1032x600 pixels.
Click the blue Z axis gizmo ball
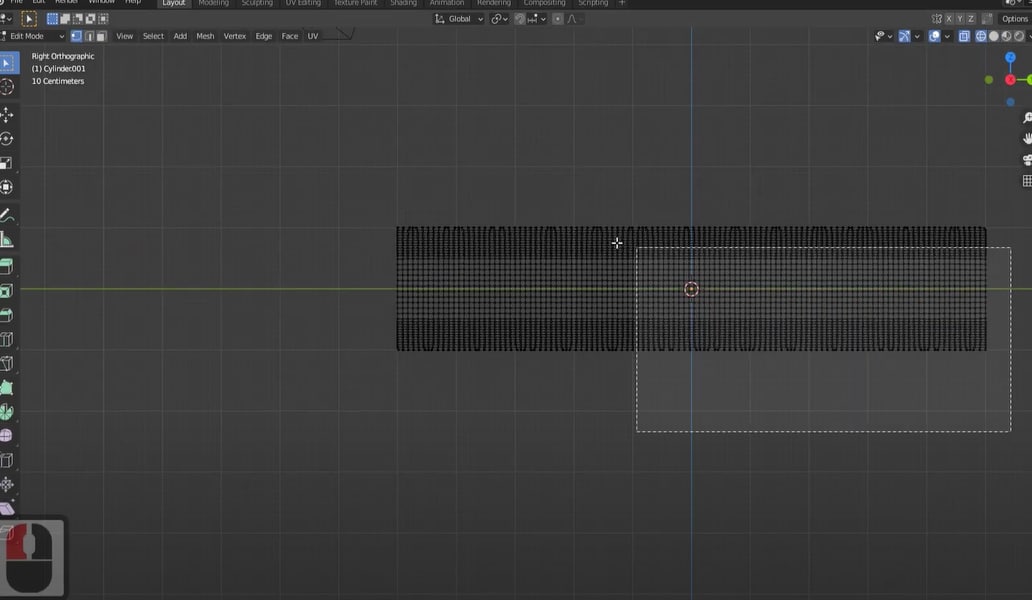coord(1010,58)
